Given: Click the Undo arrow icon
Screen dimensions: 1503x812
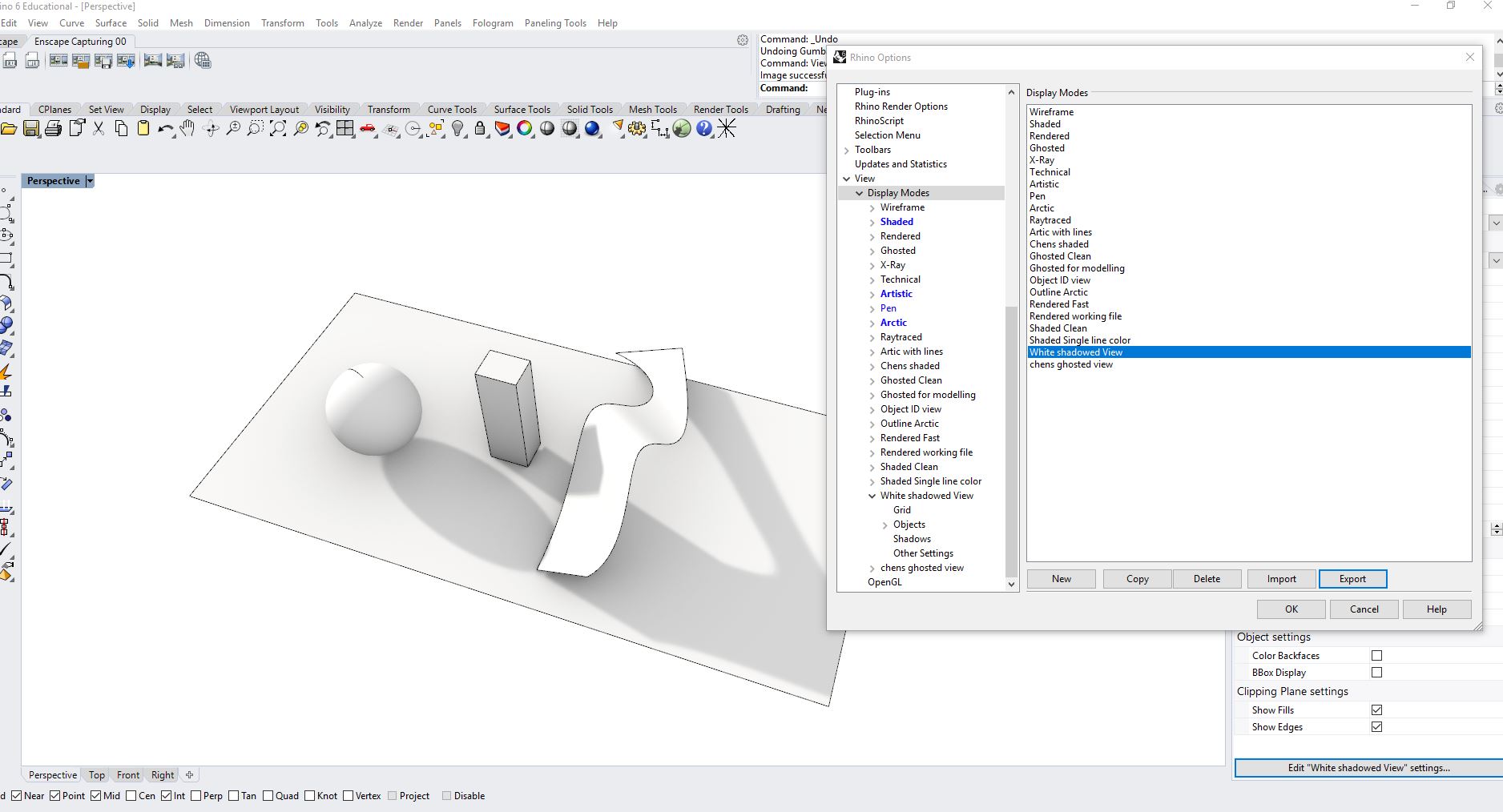Looking at the screenshot, I should point(165,129).
